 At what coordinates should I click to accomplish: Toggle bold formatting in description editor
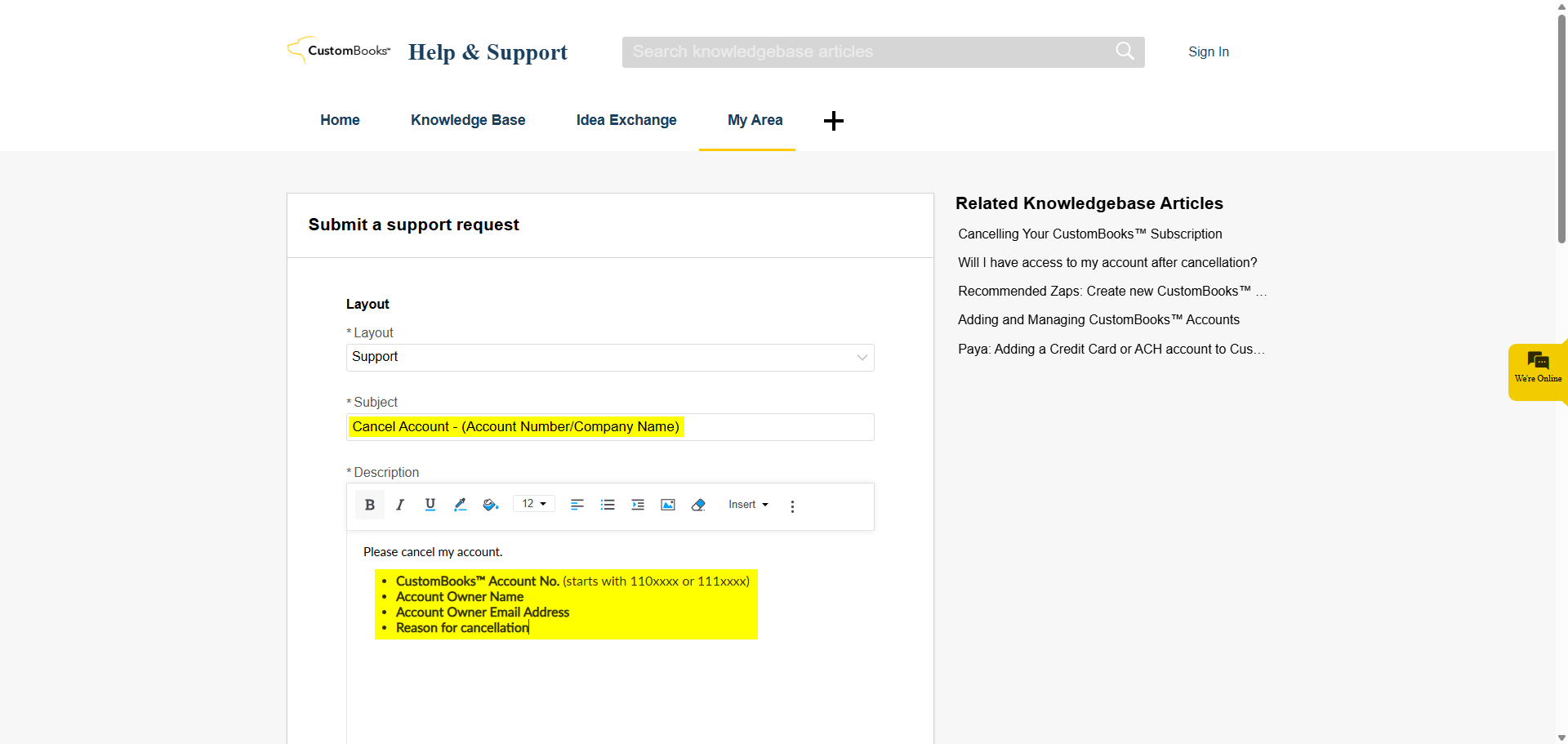click(x=370, y=505)
